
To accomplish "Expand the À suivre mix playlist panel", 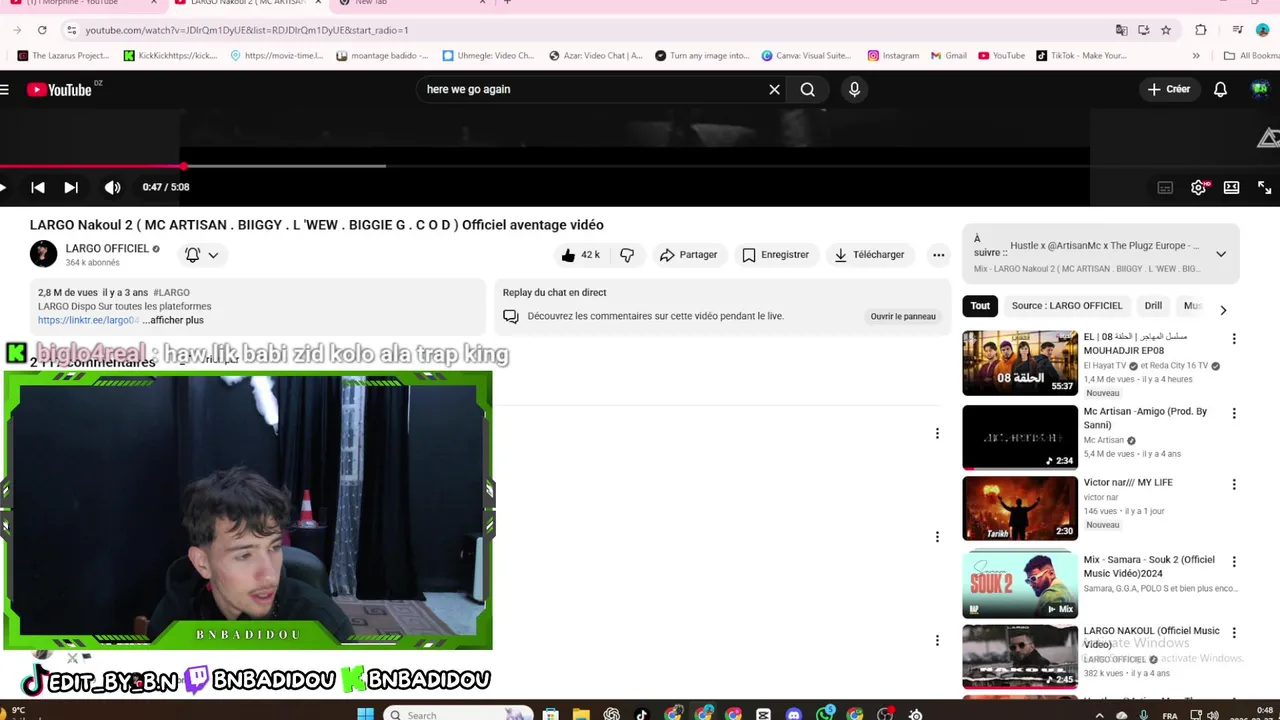I will point(1221,254).
